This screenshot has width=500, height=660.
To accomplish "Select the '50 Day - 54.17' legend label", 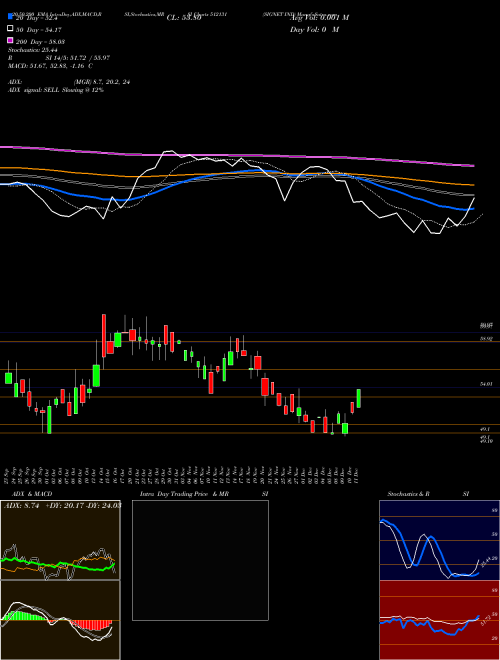I will [x=38, y=30].
